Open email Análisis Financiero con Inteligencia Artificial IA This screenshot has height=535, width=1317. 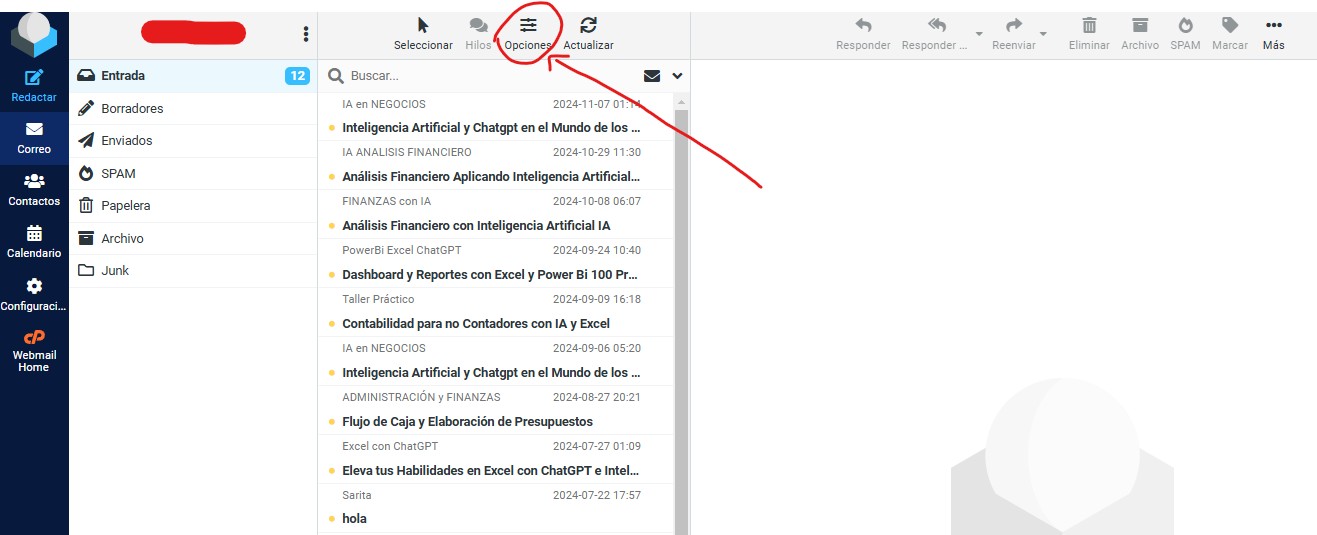tap(496, 215)
